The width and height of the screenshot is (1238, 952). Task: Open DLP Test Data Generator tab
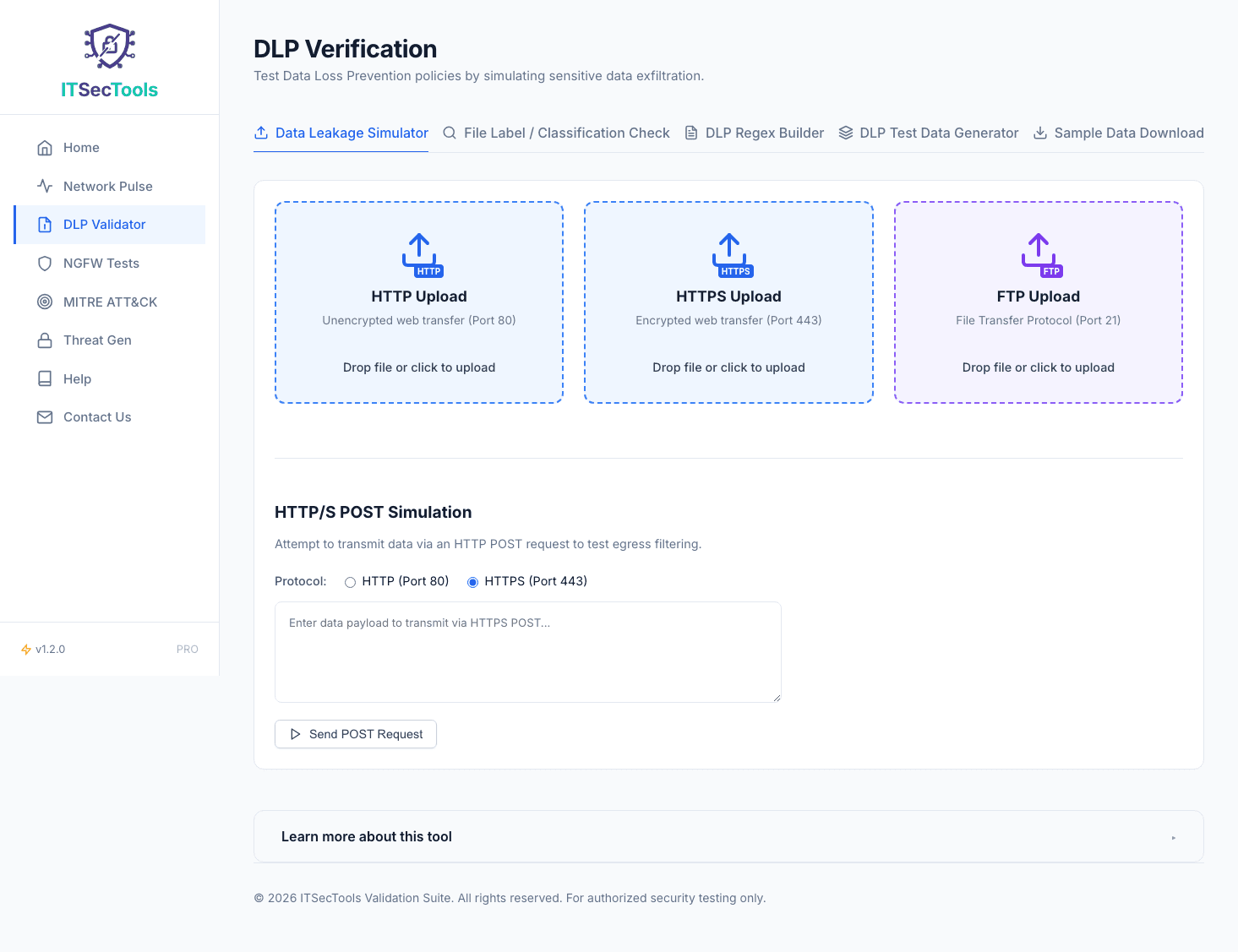pyautogui.click(x=929, y=133)
